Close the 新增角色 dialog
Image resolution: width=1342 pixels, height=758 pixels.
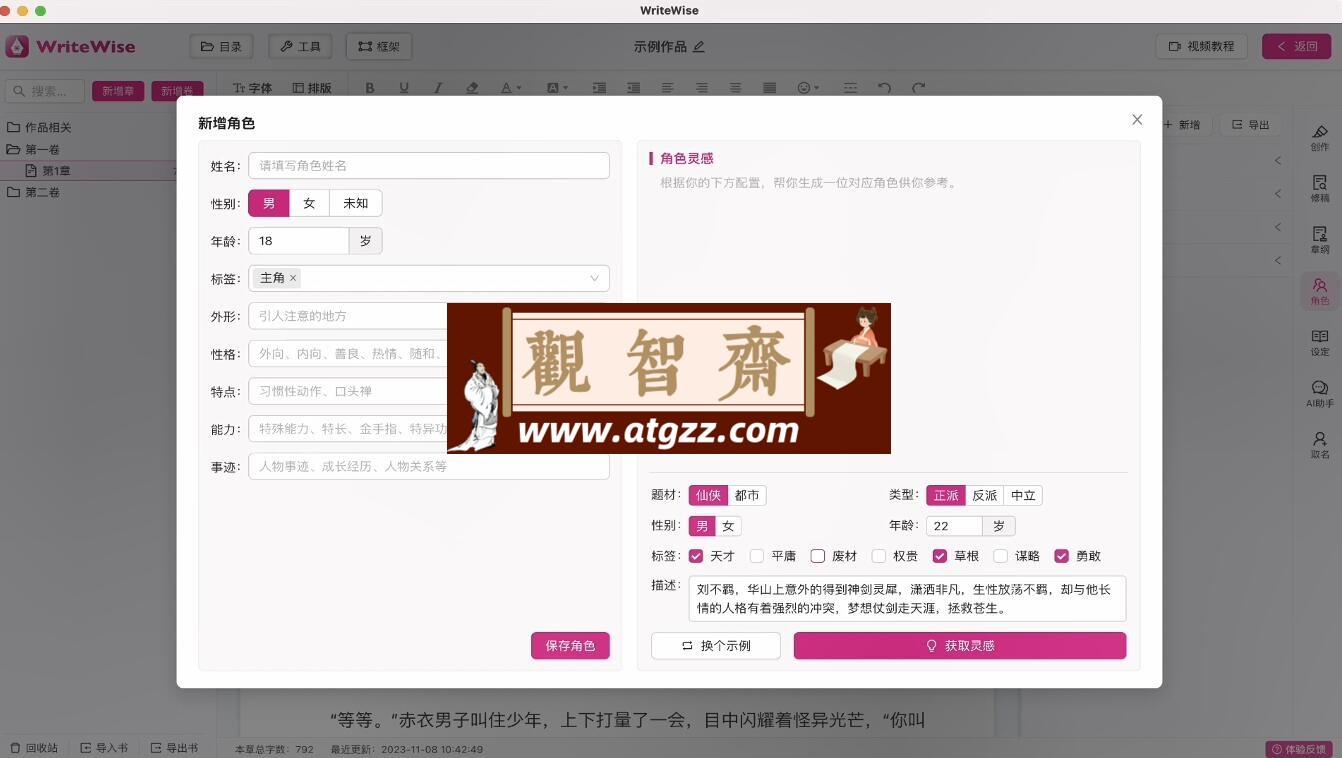point(1137,119)
